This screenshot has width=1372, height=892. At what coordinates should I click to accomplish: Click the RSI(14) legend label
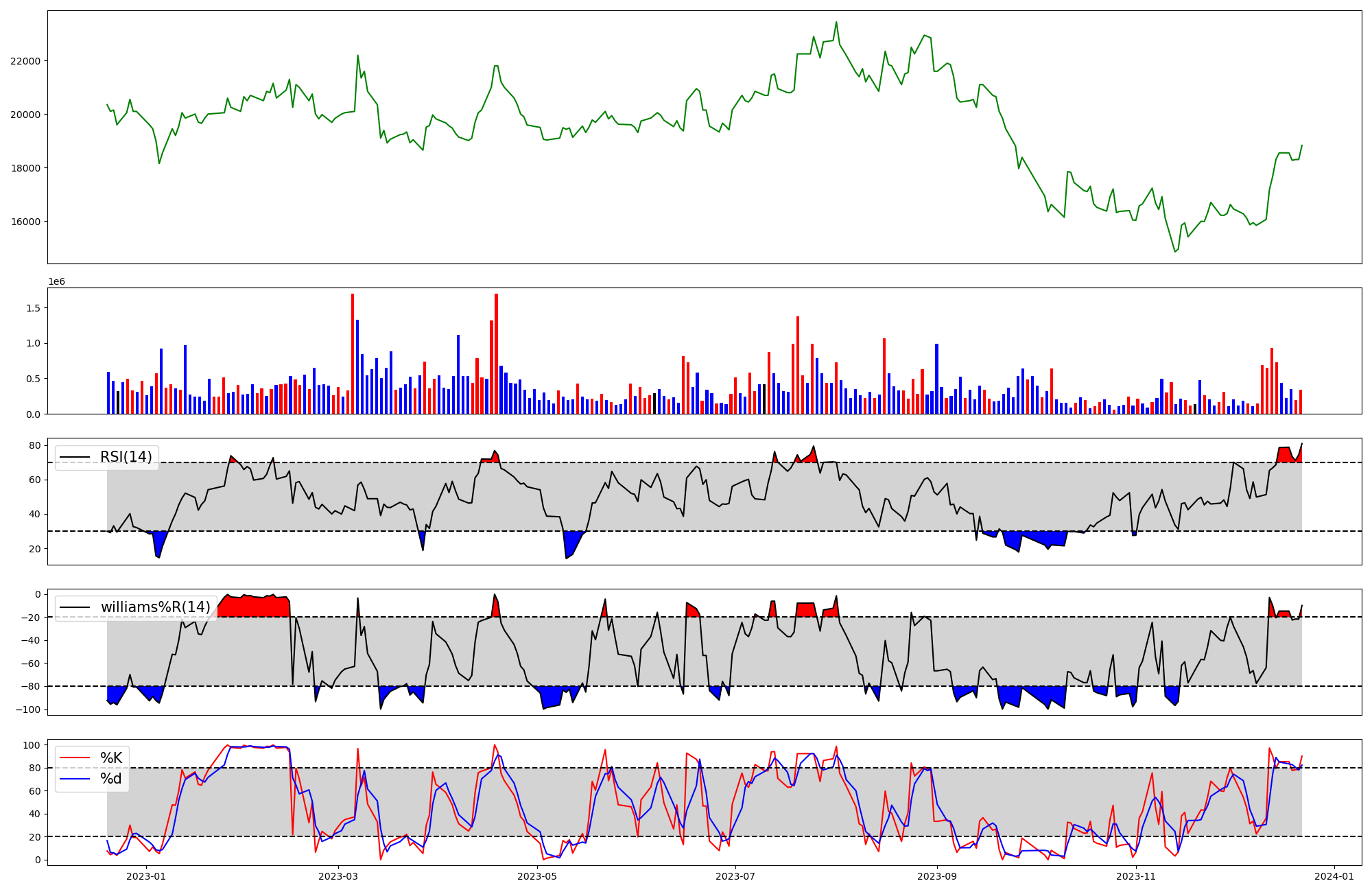coord(126,457)
